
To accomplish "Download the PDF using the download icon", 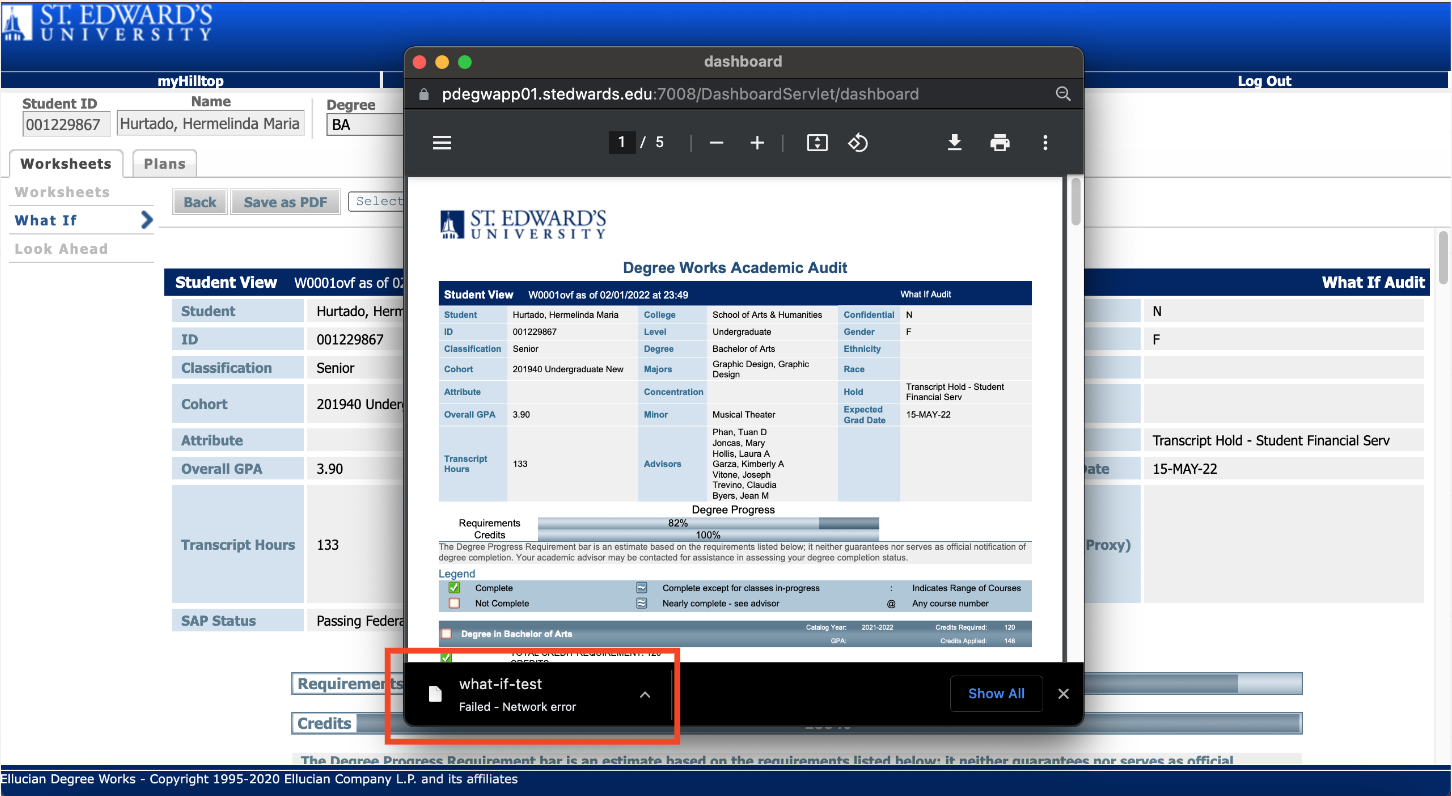I will (x=955, y=143).
